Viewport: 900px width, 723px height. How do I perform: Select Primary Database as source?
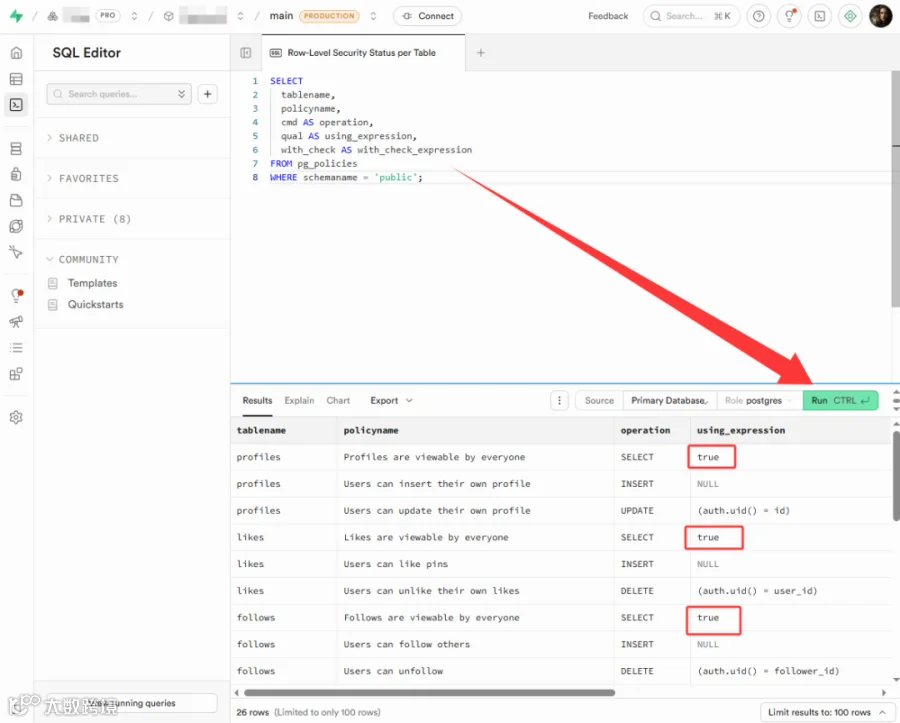click(x=669, y=401)
